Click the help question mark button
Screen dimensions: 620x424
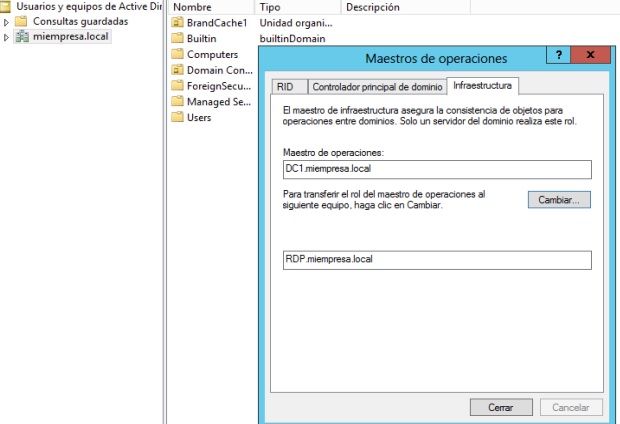558,57
